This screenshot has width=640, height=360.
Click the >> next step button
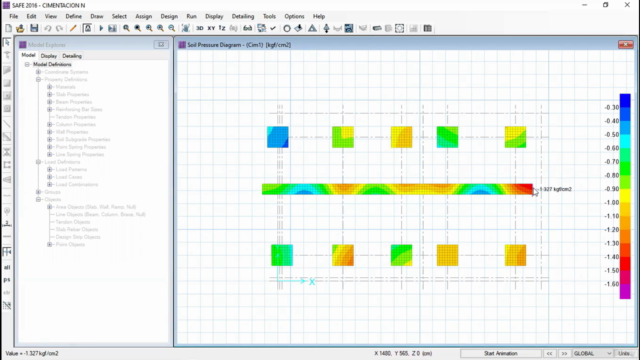[564, 353]
